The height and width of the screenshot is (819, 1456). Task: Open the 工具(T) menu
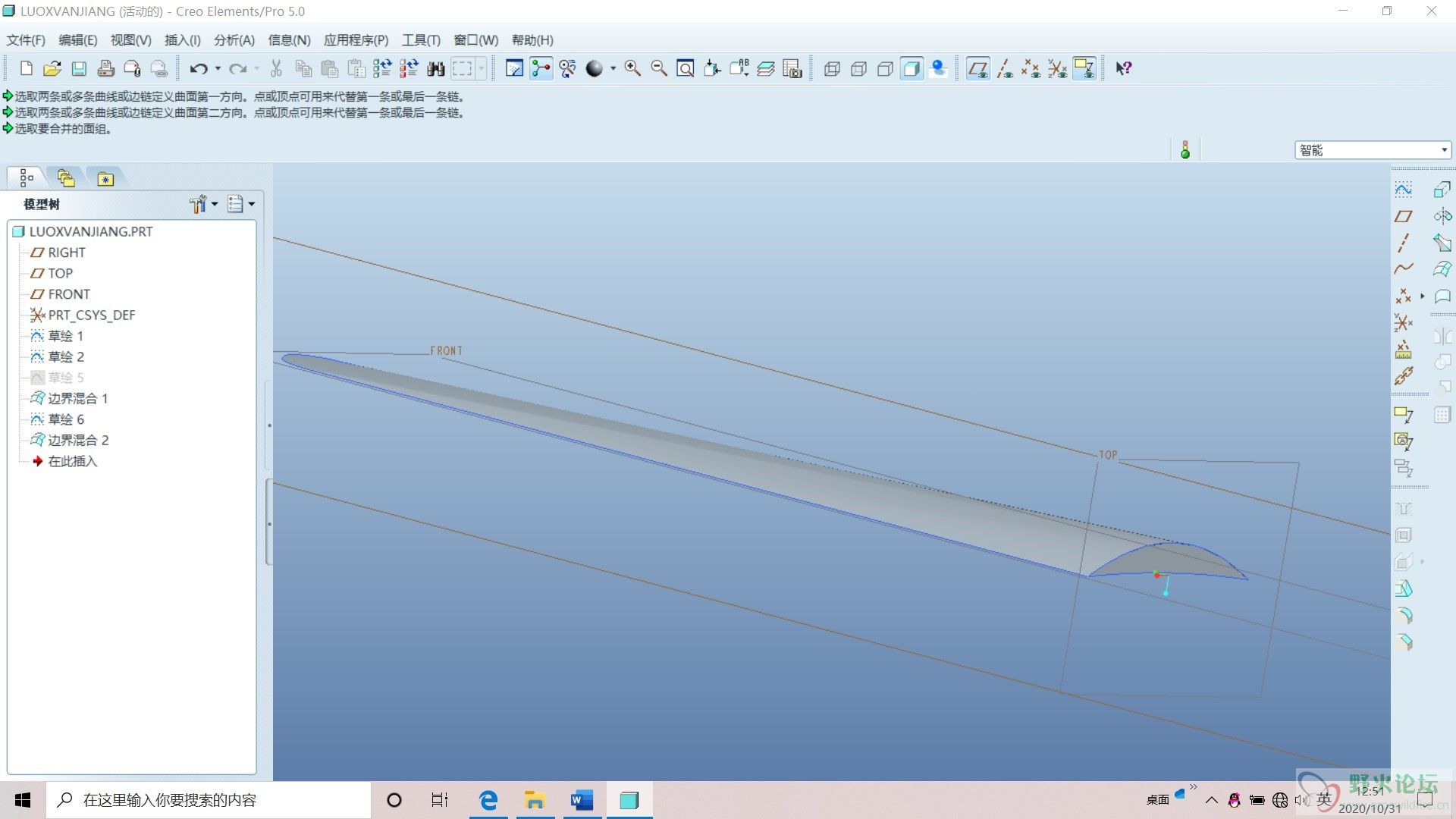[421, 40]
